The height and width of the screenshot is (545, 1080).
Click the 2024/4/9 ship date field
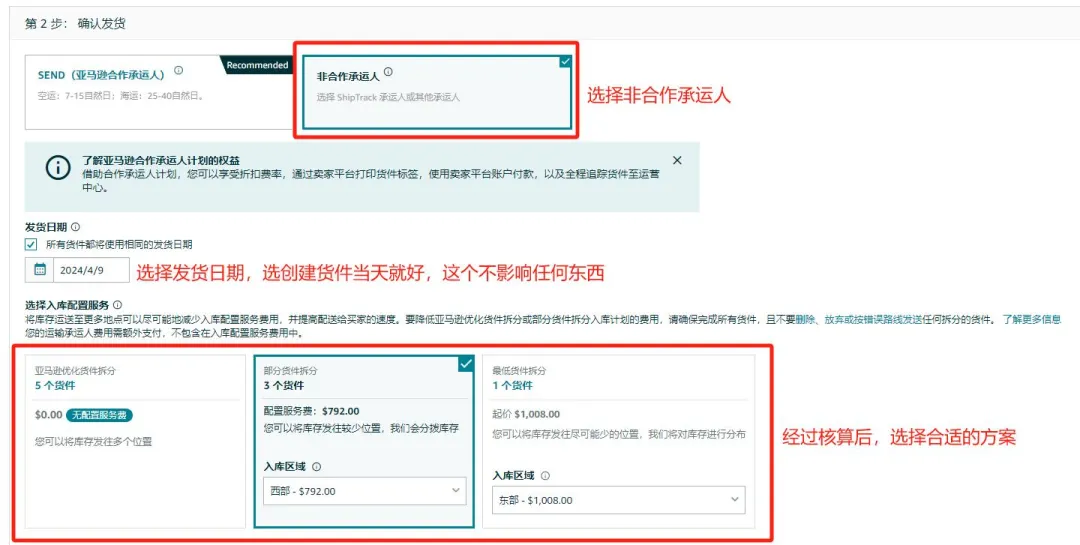click(x=88, y=270)
